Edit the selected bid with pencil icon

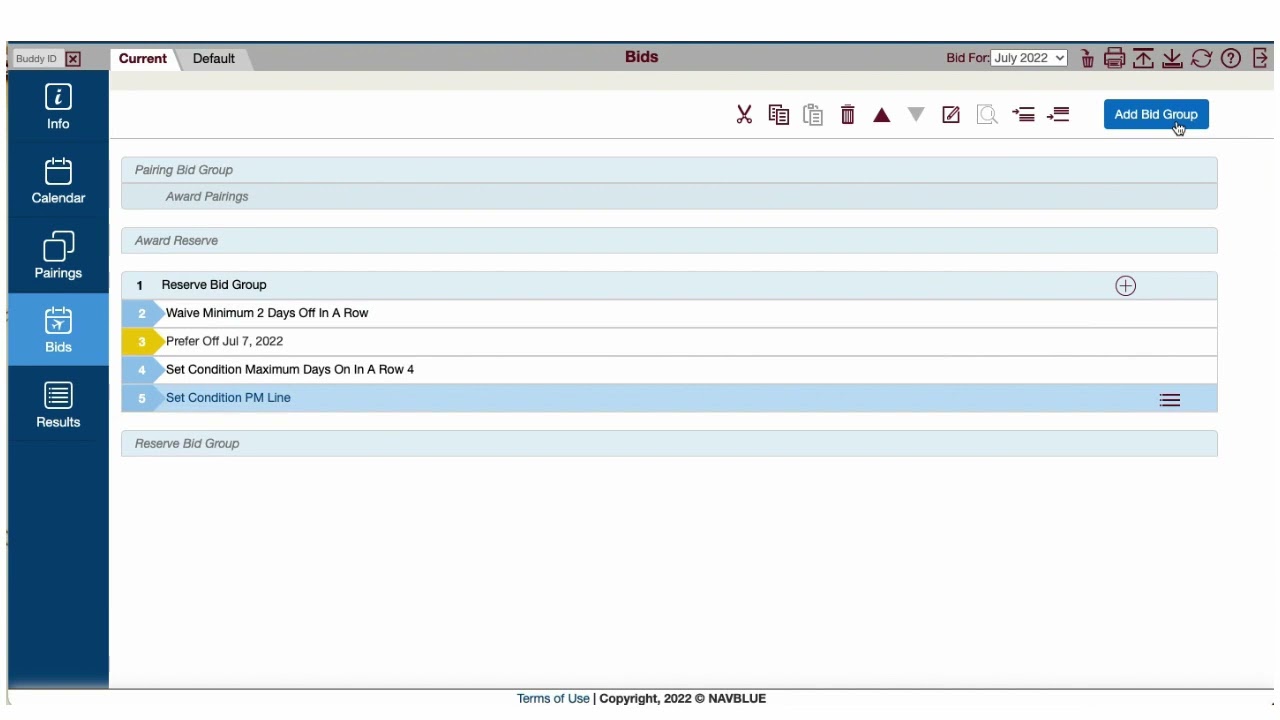coord(951,115)
